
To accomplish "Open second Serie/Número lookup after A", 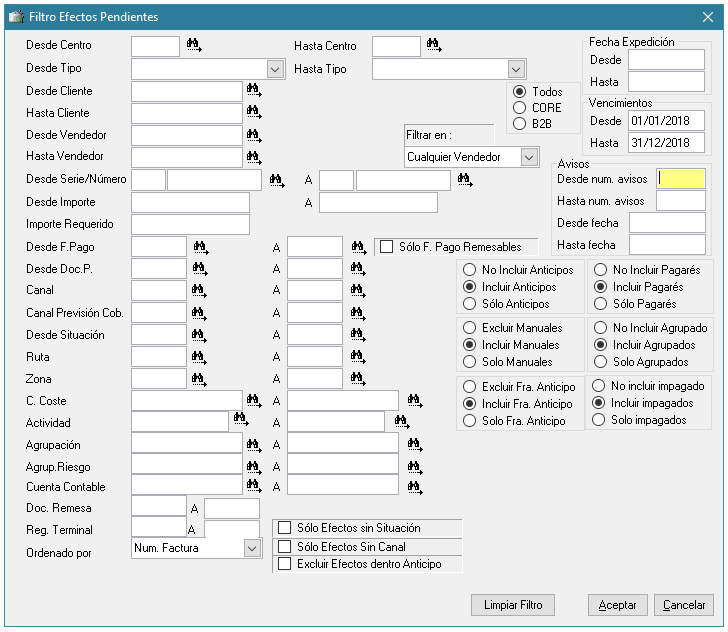I will pyautogui.click(x=465, y=180).
